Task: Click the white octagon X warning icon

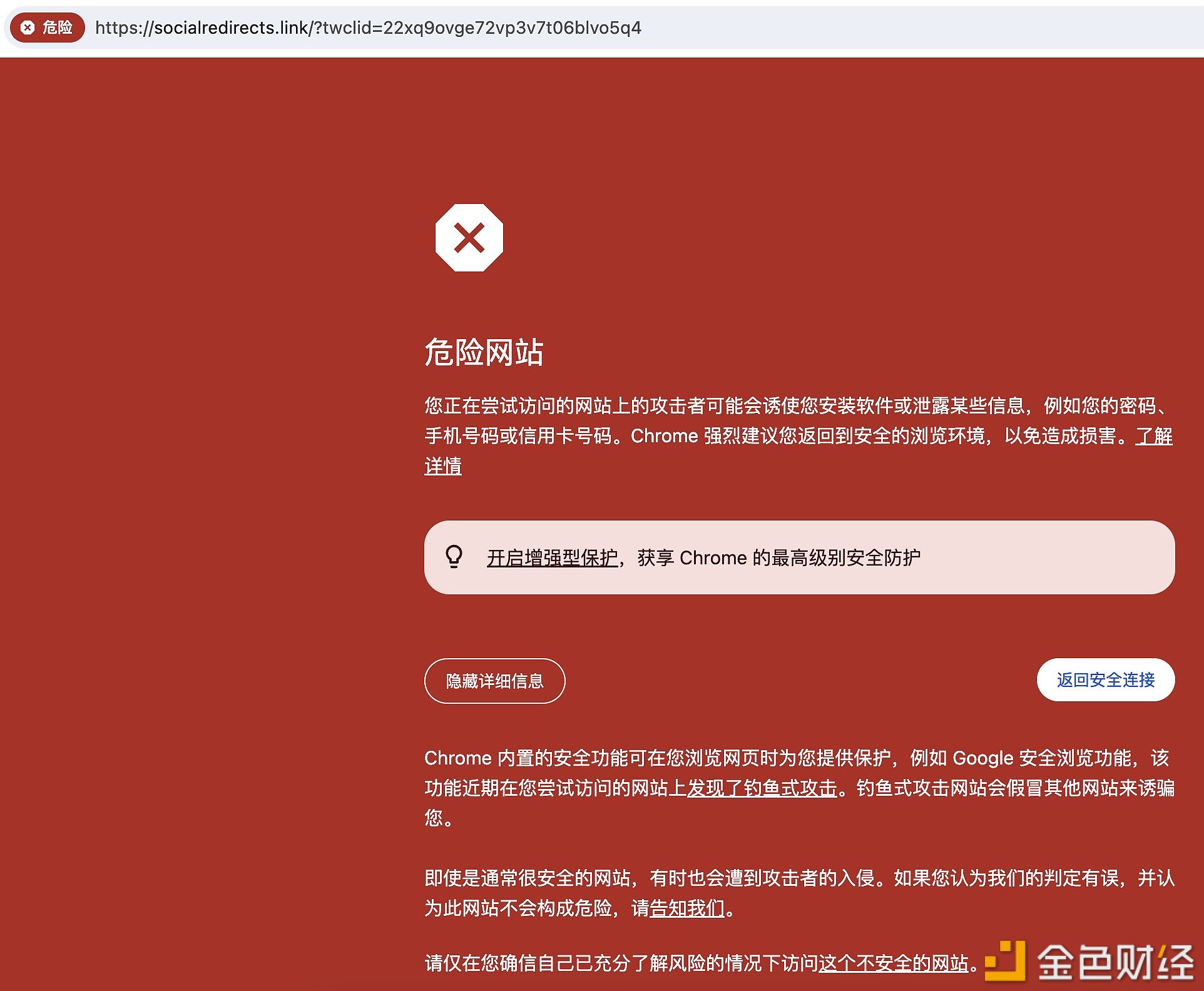Action: tap(469, 238)
